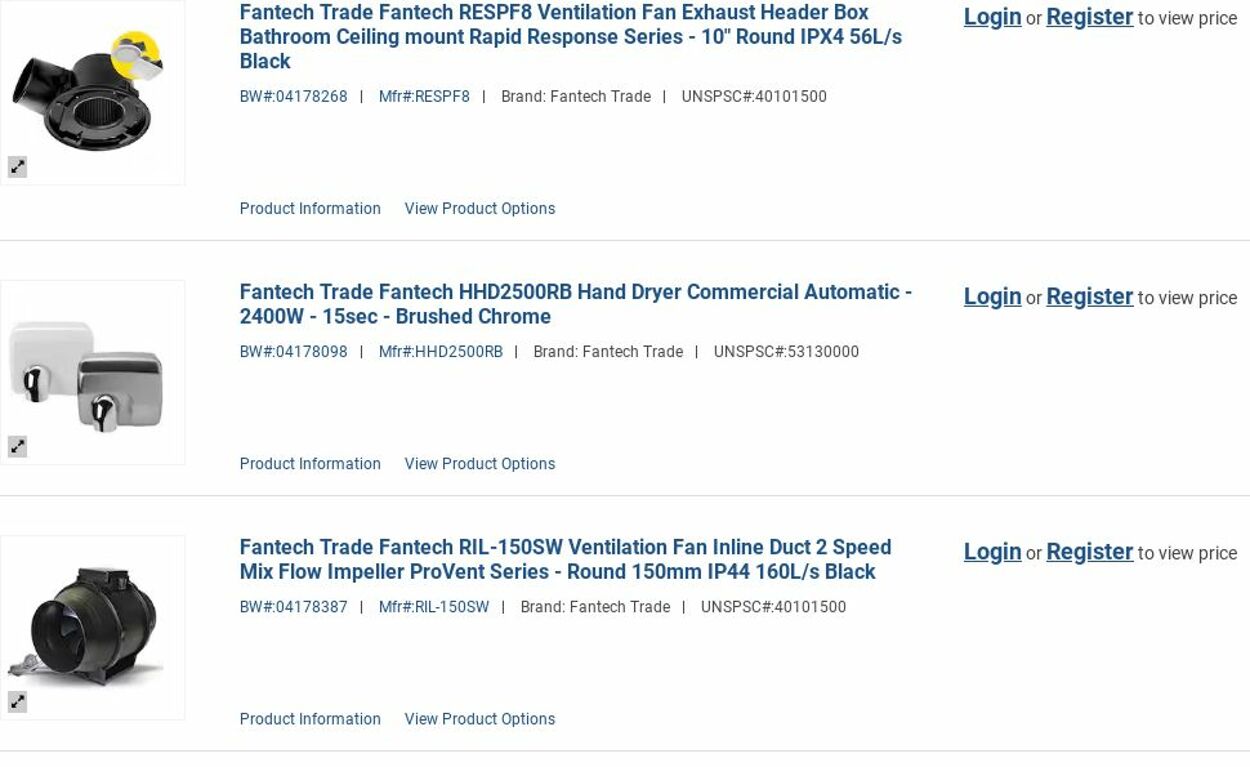This screenshot has height=767, width=1250.
Task: Open the RIL-150SW inline duct fan thumbnail
Action: [x=92, y=627]
